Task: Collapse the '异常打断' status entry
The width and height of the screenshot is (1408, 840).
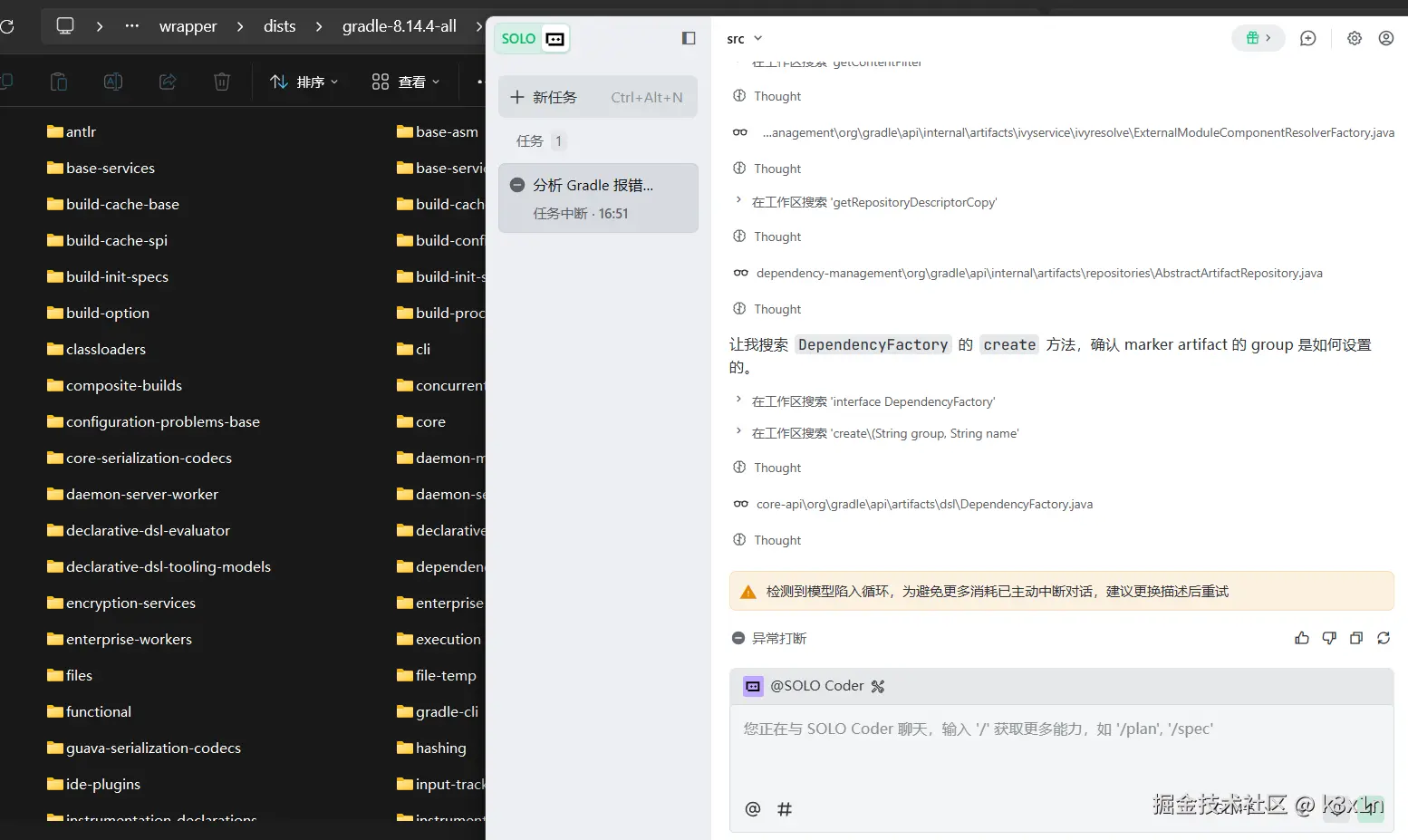Action: 738,638
